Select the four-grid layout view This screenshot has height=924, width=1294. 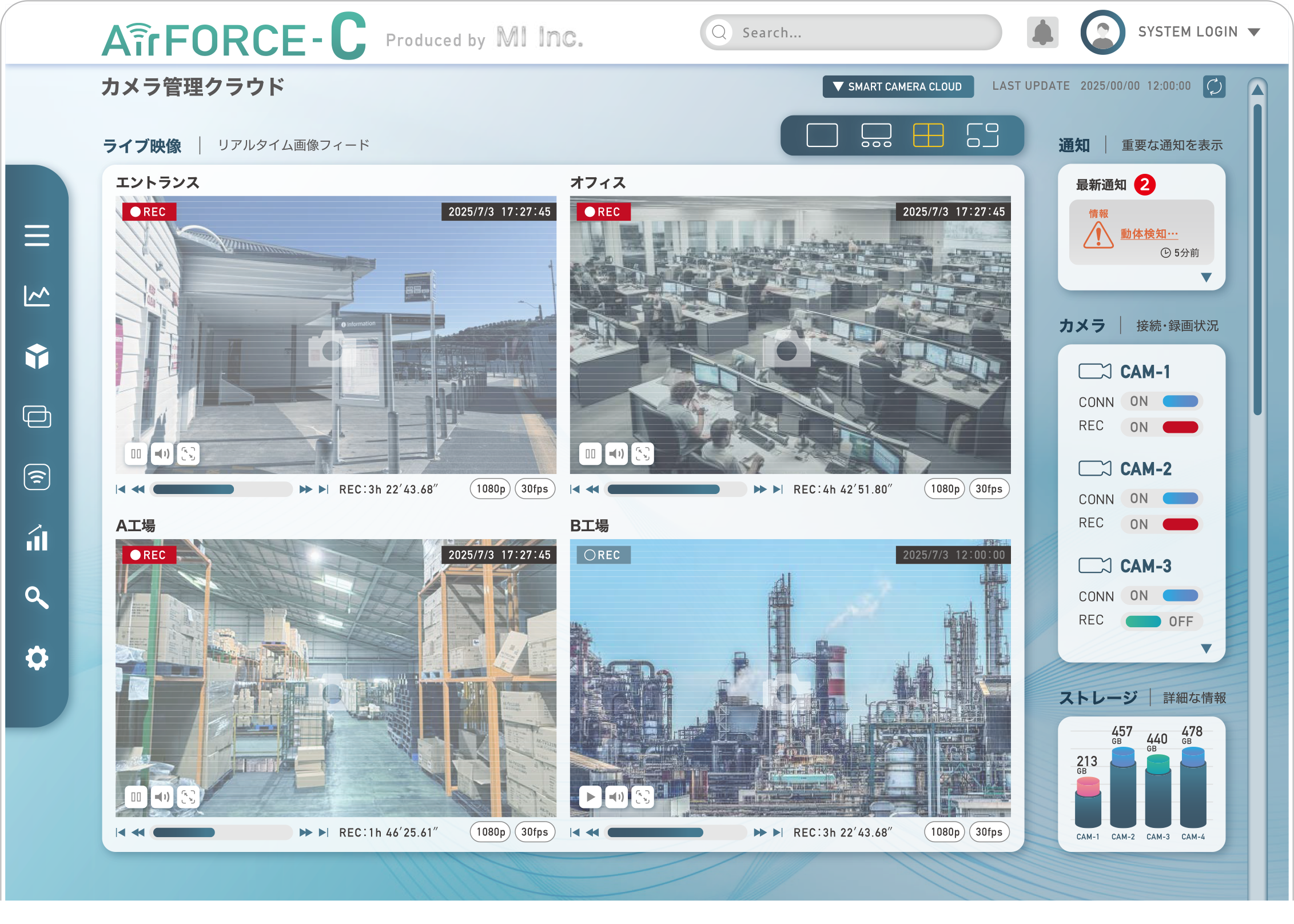[928, 136]
